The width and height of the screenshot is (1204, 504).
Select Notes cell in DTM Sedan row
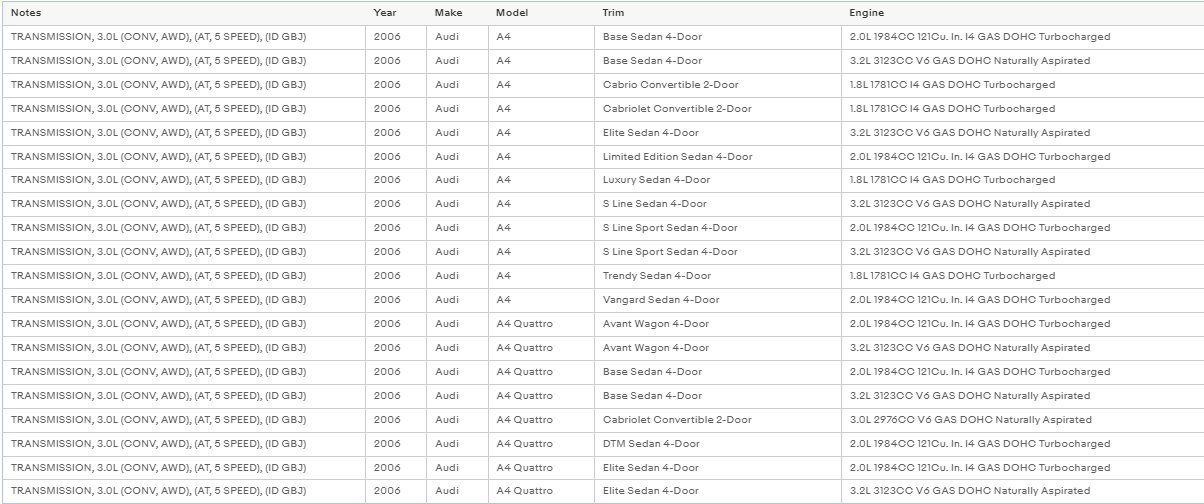tap(184, 444)
